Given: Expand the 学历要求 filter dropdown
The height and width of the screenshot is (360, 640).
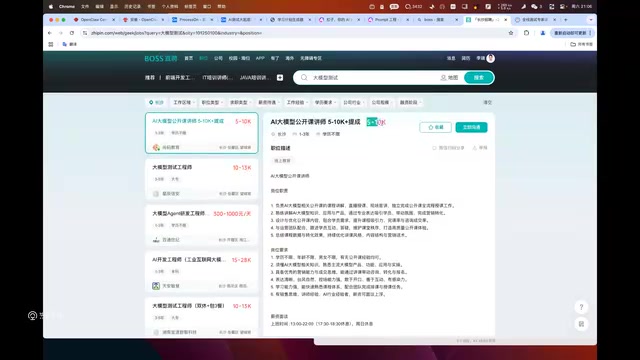Looking at the screenshot, I should 326,102.
